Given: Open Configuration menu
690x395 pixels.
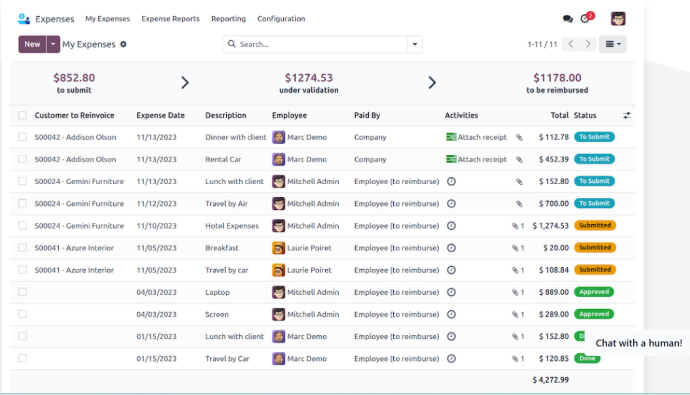Looking at the screenshot, I should coord(281,19).
